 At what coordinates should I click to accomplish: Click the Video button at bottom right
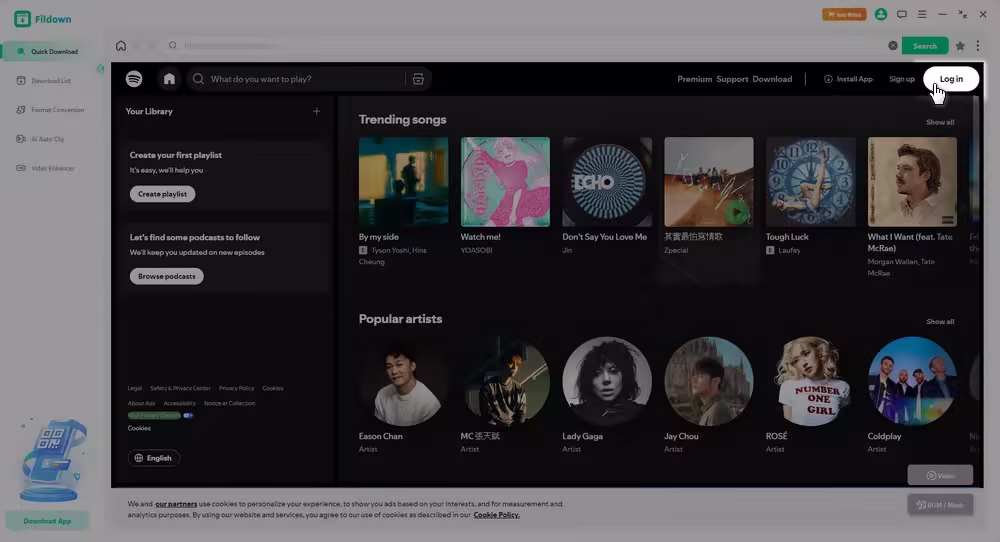point(940,476)
